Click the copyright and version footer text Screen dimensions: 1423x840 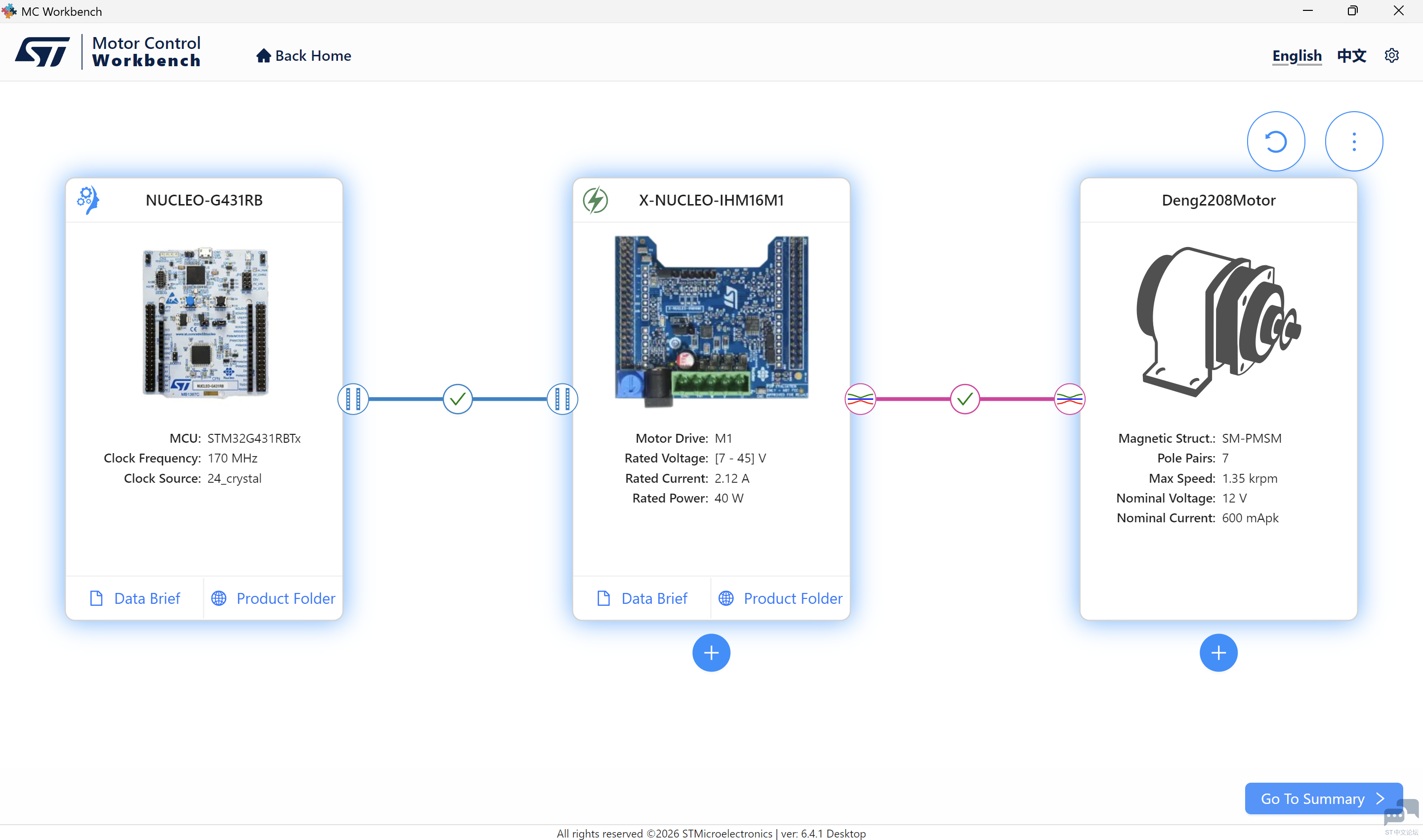pos(711,834)
